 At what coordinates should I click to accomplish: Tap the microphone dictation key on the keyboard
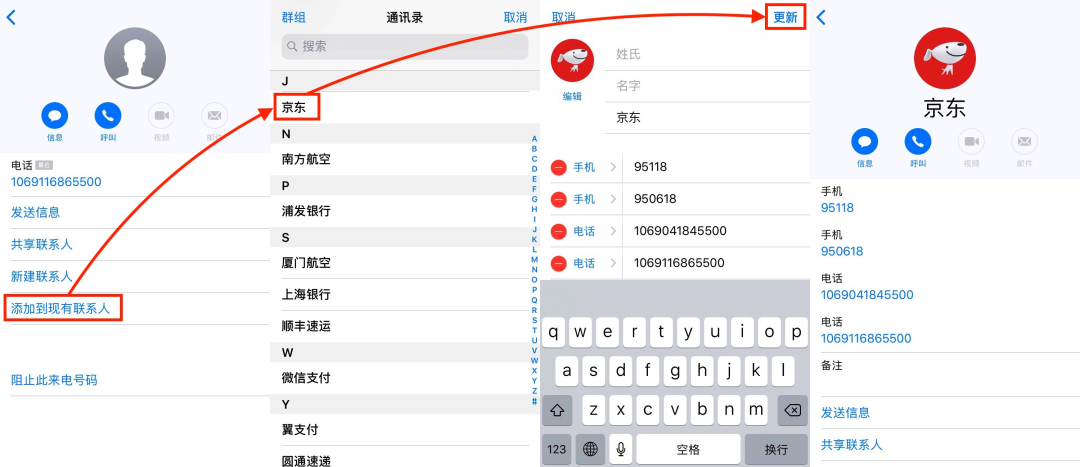pyautogui.click(x=621, y=449)
